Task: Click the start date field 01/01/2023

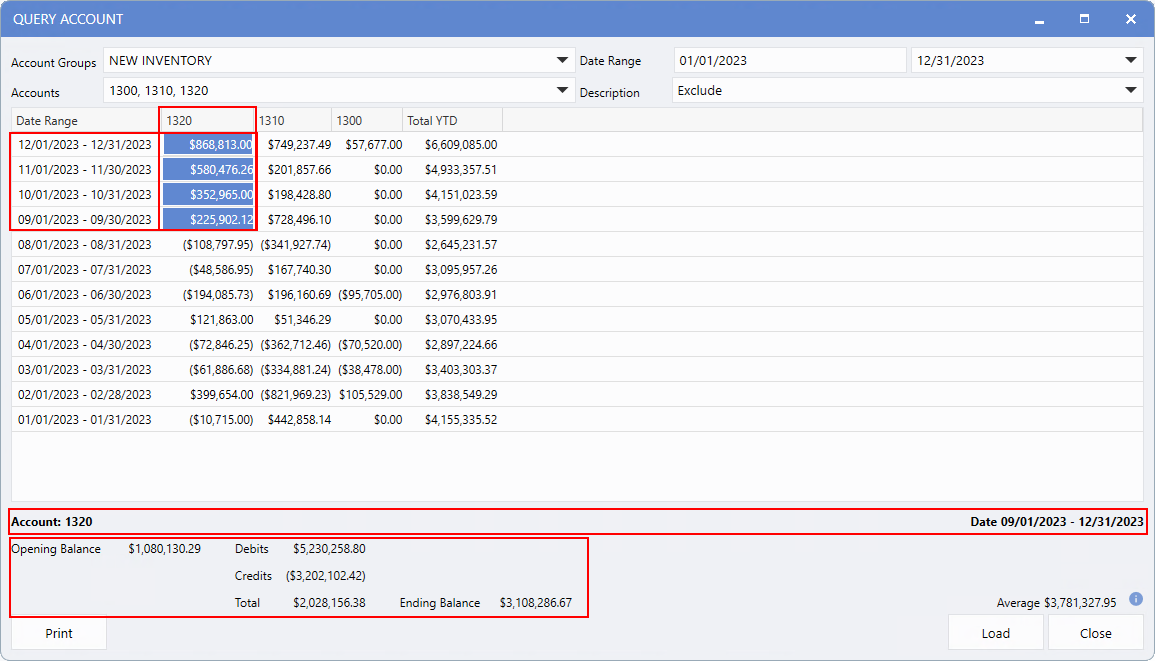Action: (790, 60)
